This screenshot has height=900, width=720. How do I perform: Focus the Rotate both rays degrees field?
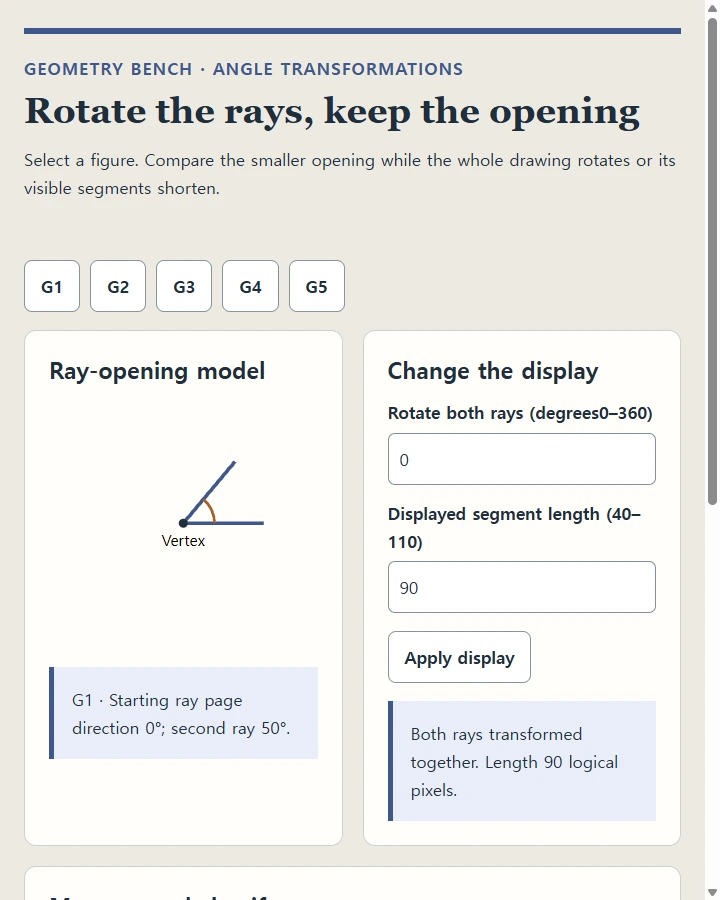(521, 459)
